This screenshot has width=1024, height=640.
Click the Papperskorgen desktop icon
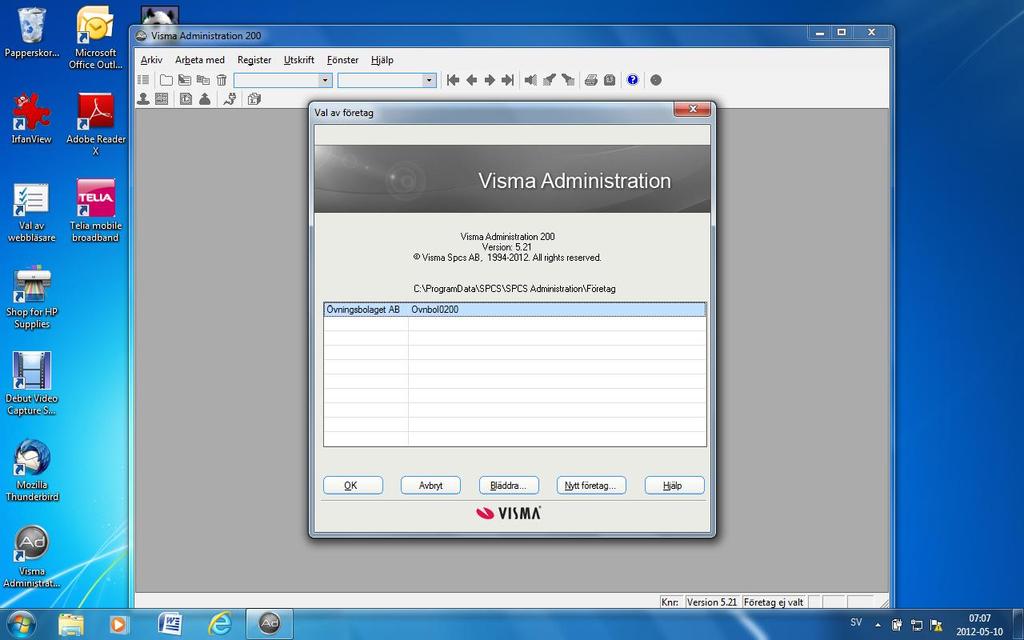[31, 32]
